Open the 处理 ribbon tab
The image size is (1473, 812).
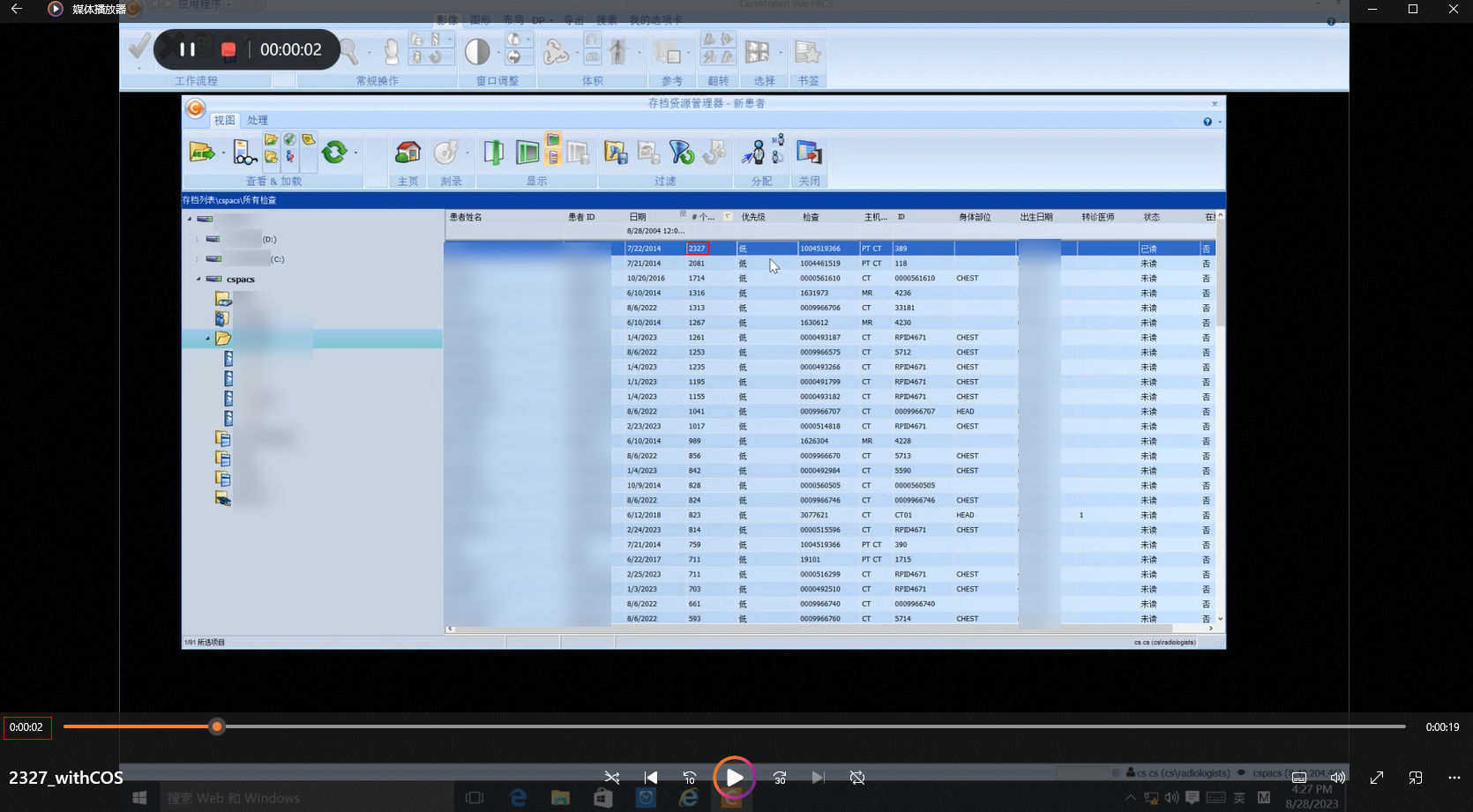258,120
